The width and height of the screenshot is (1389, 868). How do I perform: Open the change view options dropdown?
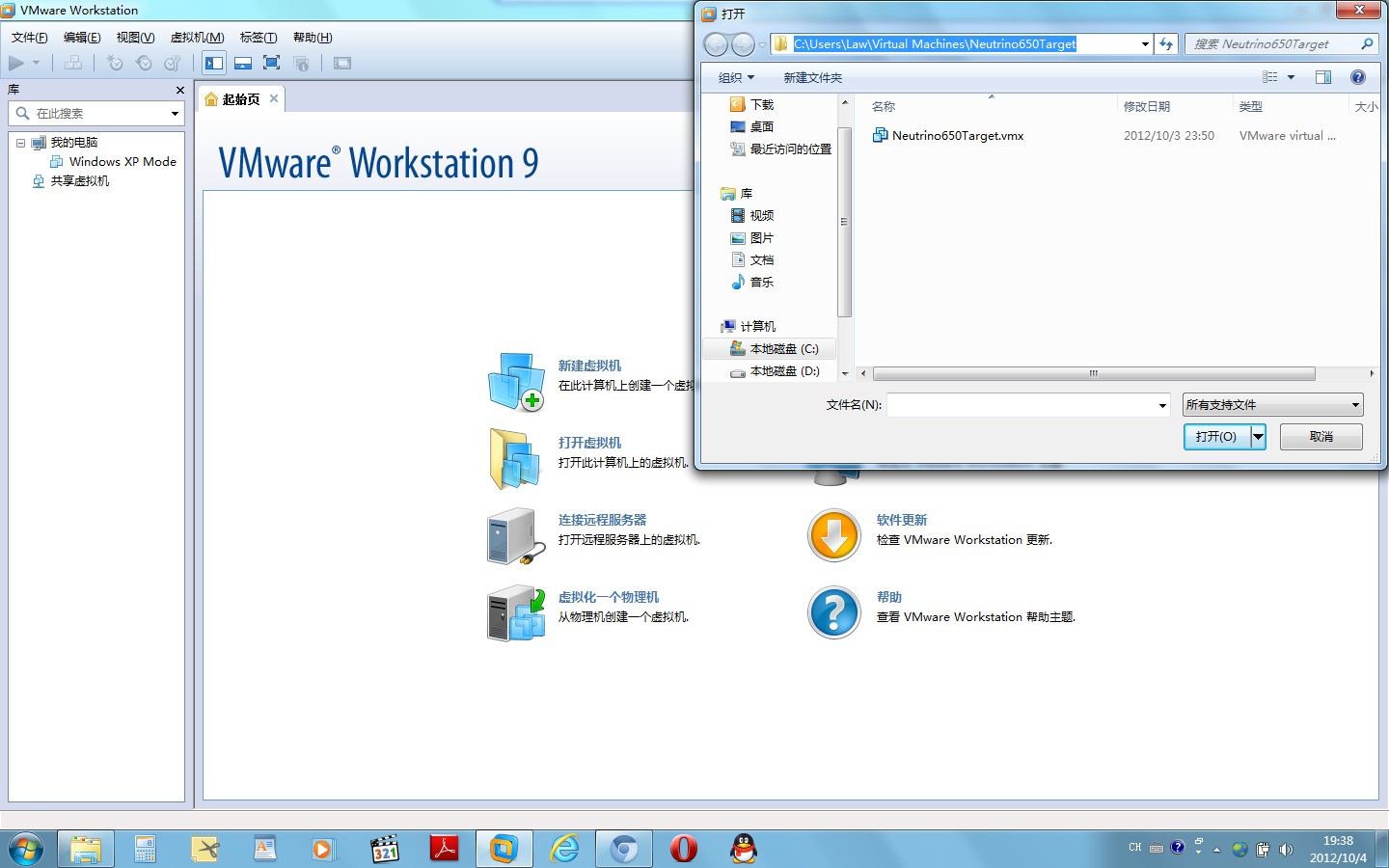click(1291, 78)
